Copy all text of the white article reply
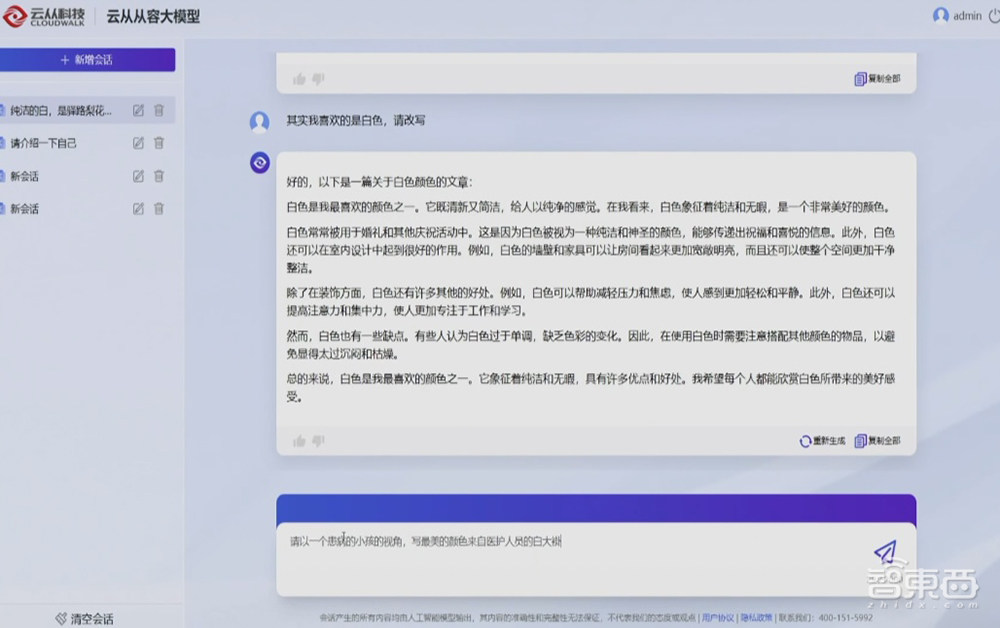Screen dimensions: 1000x628 click(877, 441)
